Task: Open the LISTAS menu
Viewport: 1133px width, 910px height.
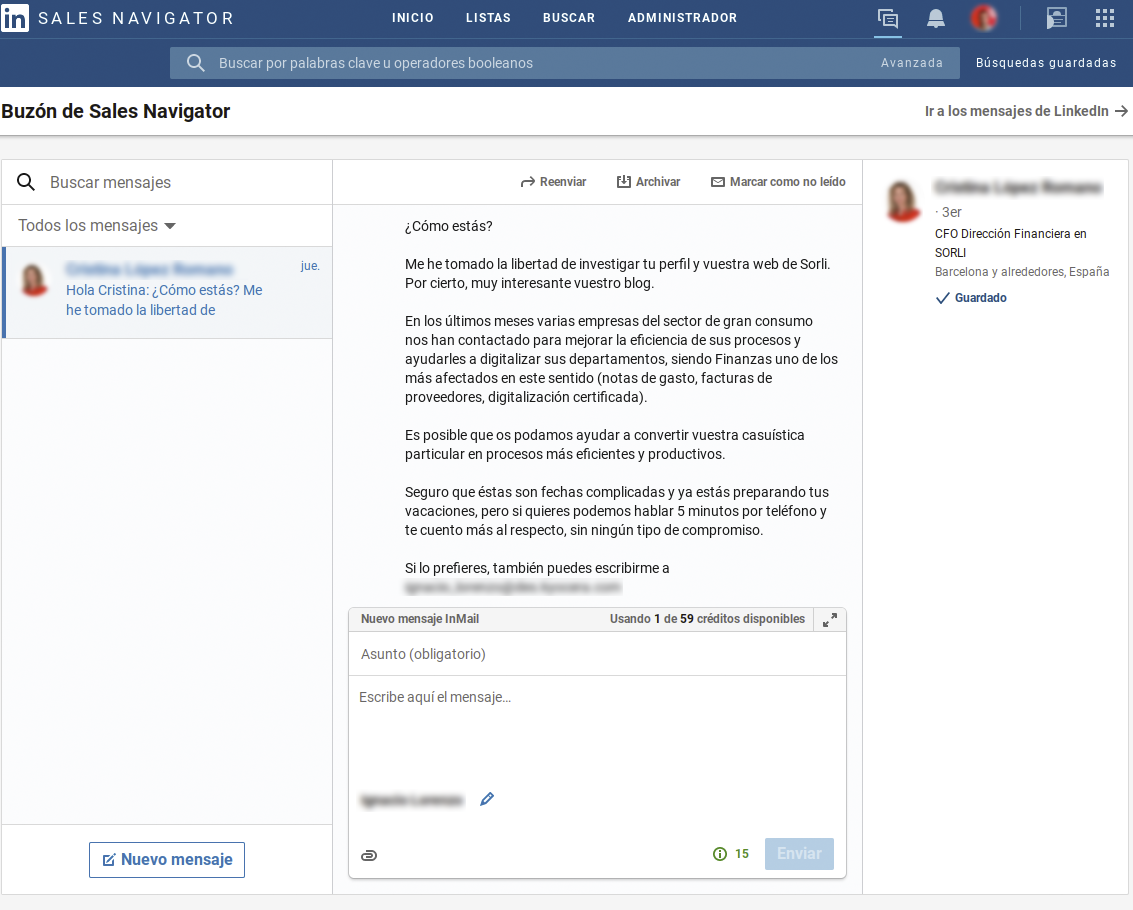Action: click(x=488, y=18)
